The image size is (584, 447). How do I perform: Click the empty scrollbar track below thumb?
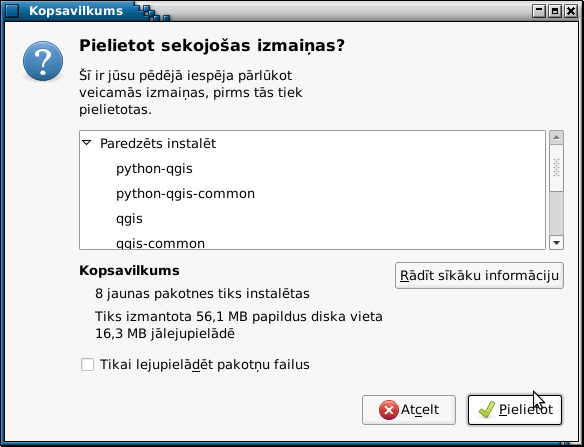tap(556, 214)
